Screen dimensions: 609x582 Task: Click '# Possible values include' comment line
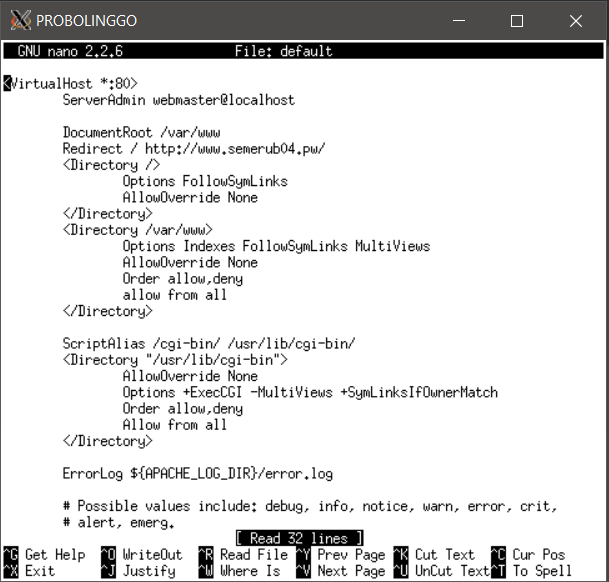pyautogui.click(x=310, y=506)
